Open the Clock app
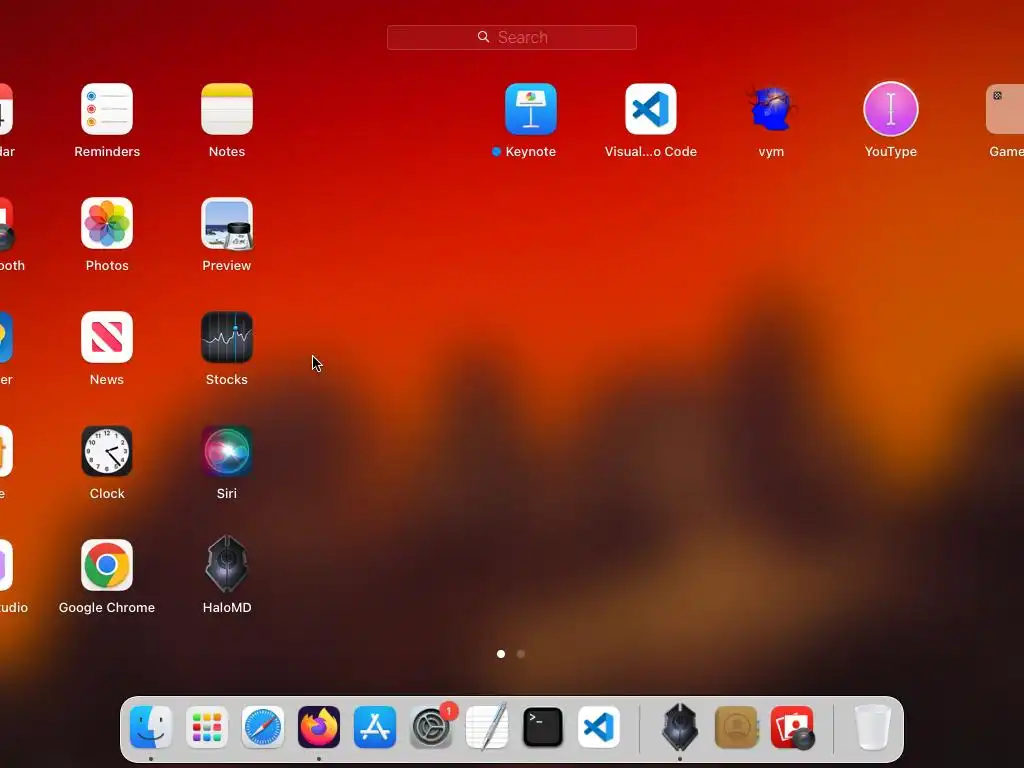 [106, 451]
